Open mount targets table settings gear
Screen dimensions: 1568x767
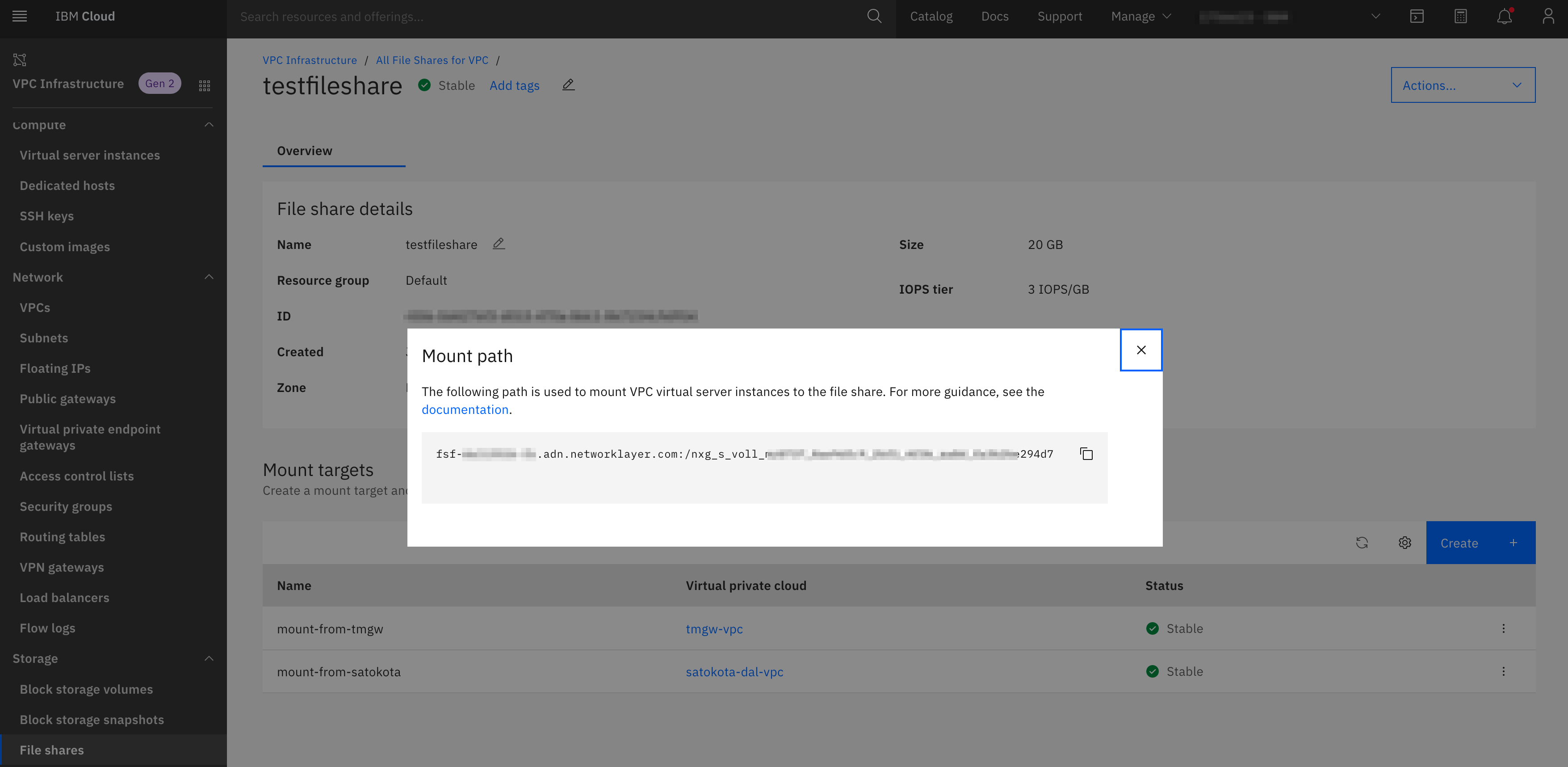tap(1404, 543)
